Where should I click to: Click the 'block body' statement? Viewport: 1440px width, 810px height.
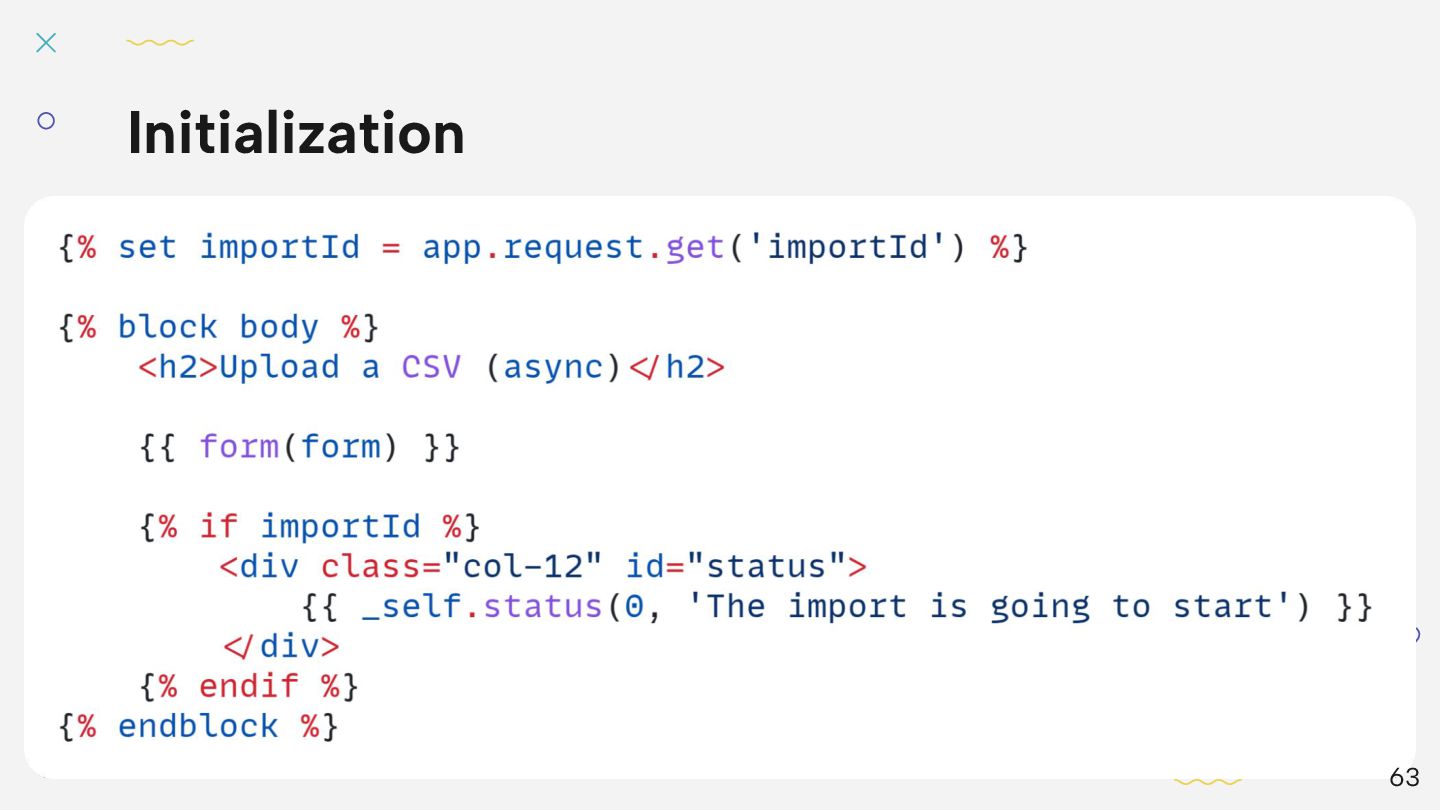point(217,327)
